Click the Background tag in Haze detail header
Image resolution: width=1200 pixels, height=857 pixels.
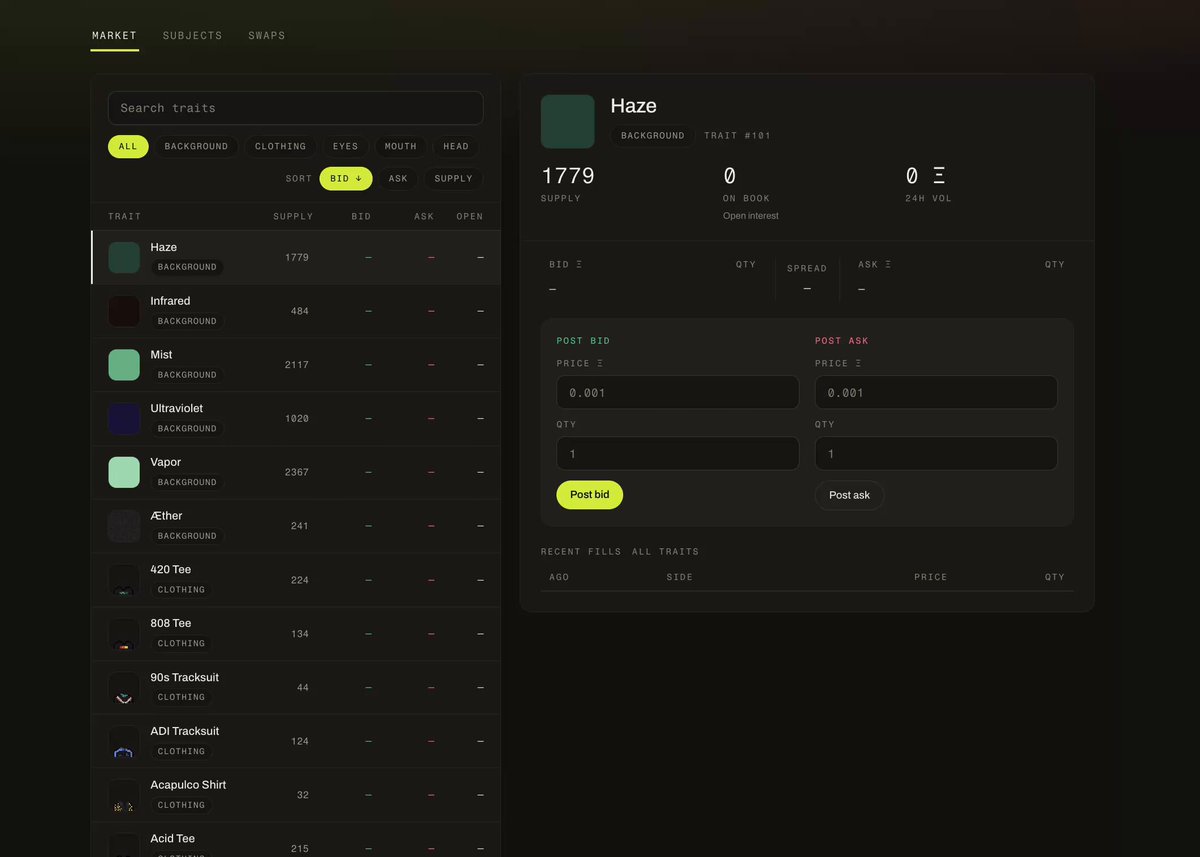click(653, 136)
